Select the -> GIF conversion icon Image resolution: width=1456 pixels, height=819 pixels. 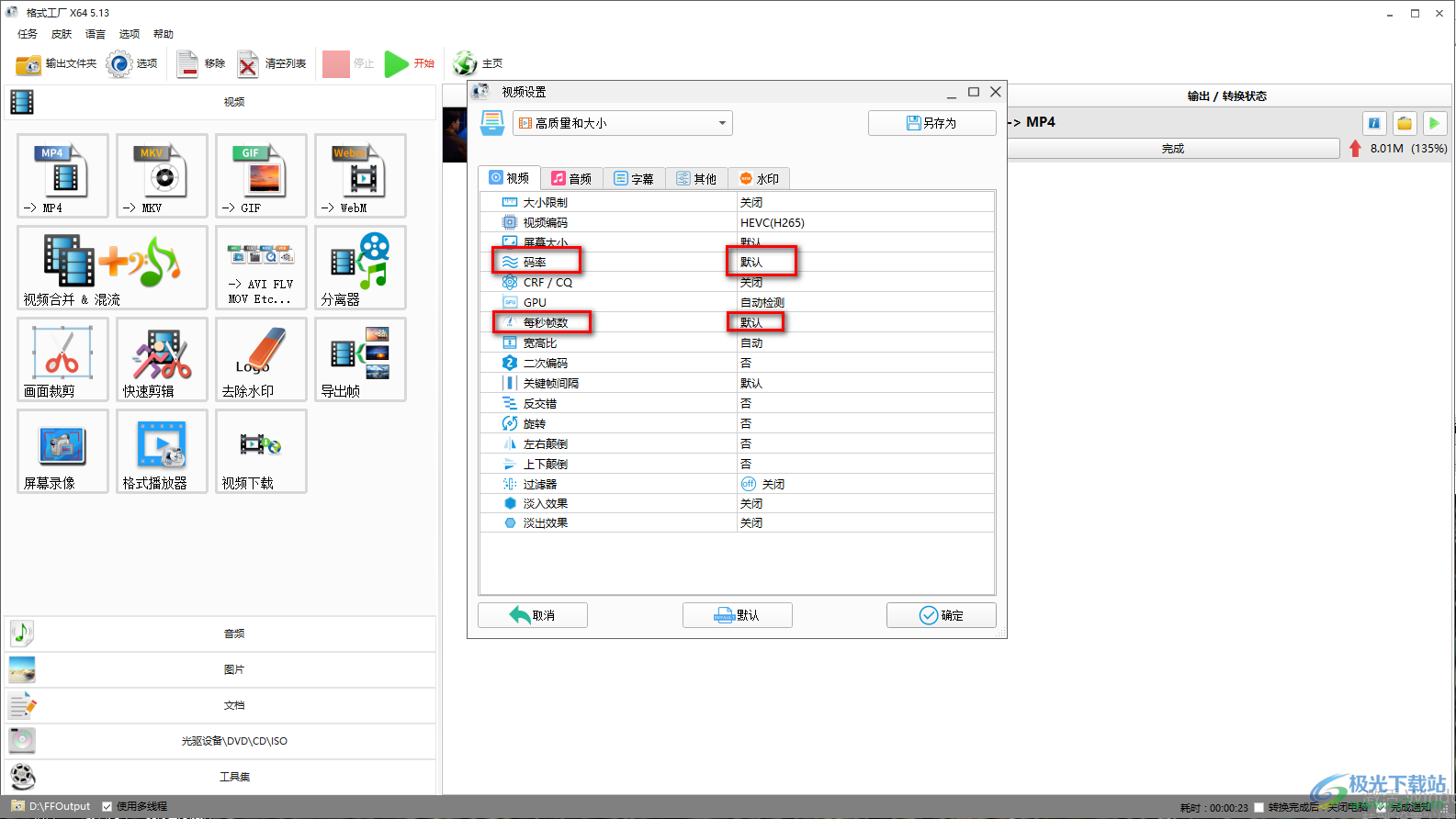pyautogui.click(x=261, y=175)
